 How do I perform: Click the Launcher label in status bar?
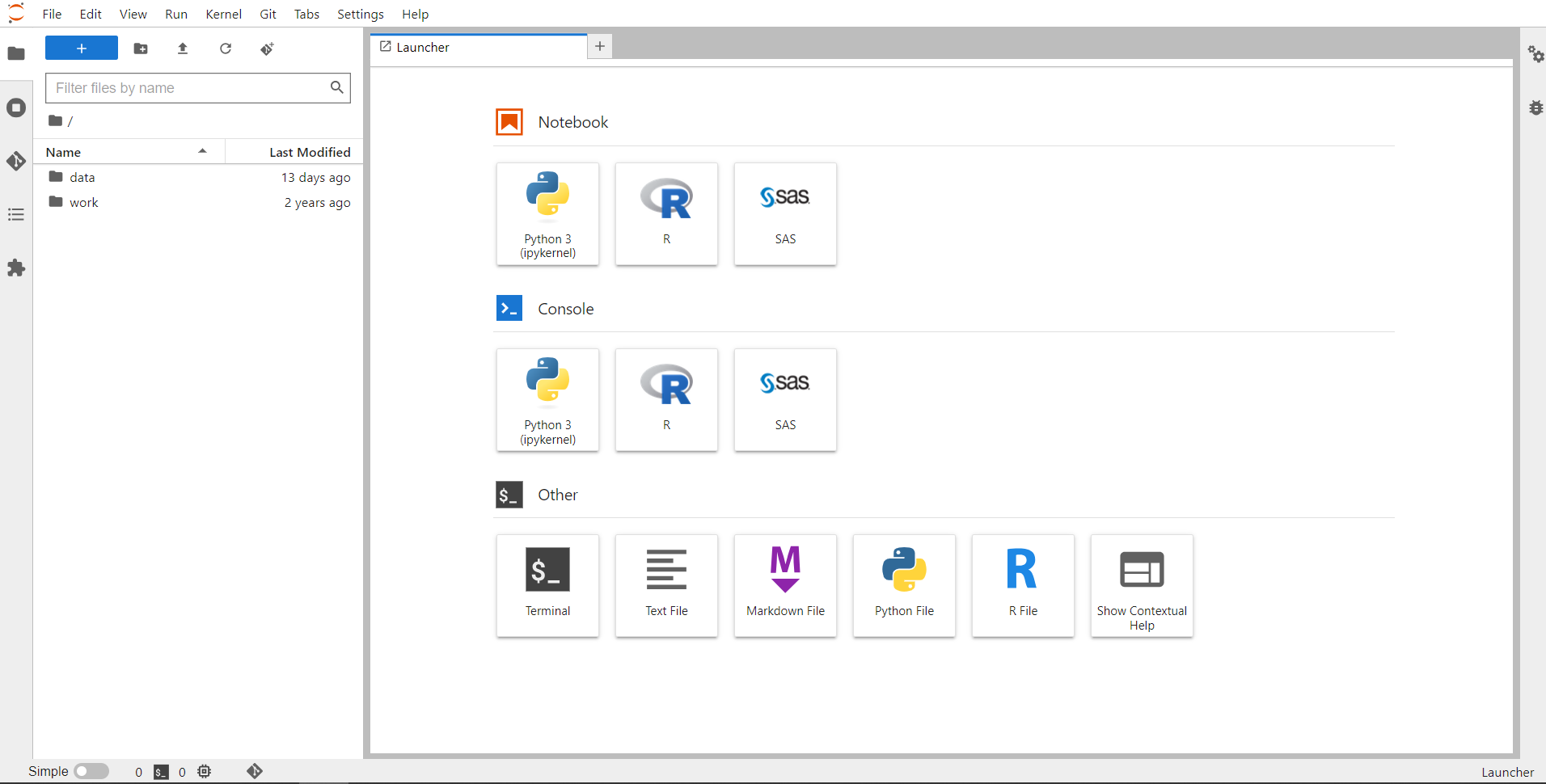click(x=1507, y=772)
